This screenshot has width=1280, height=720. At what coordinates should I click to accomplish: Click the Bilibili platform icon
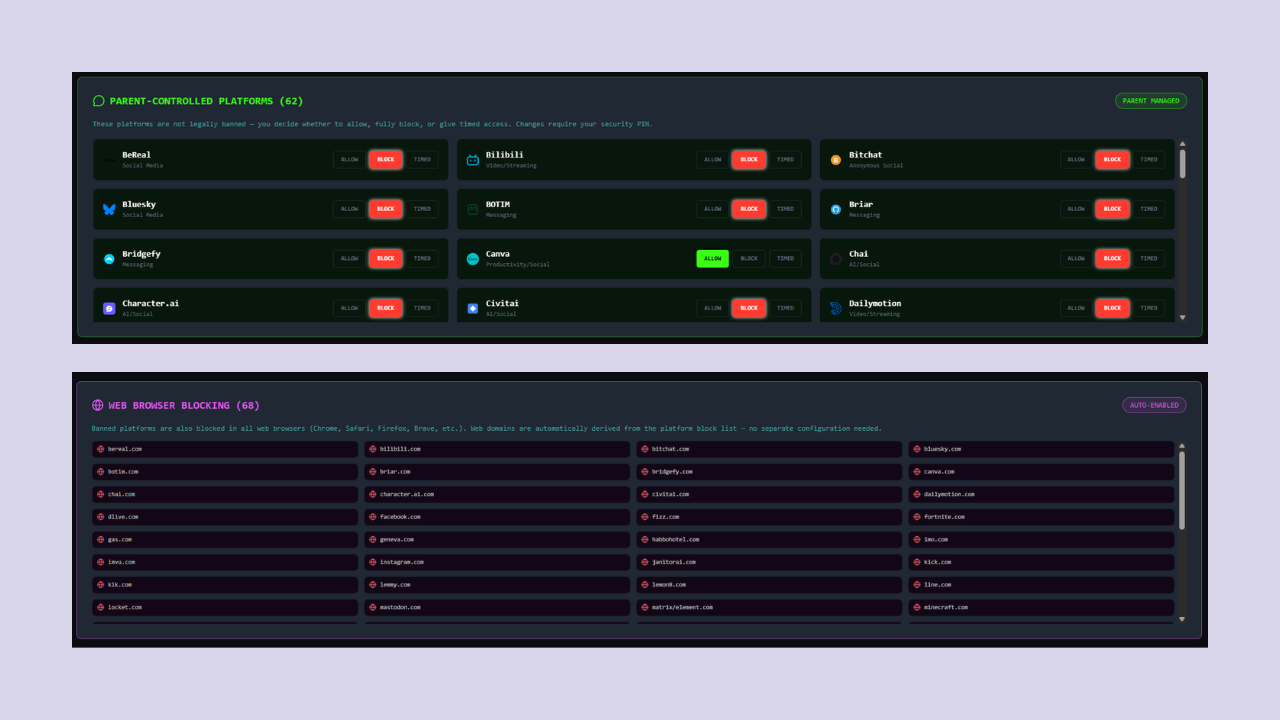[x=473, y=160]
